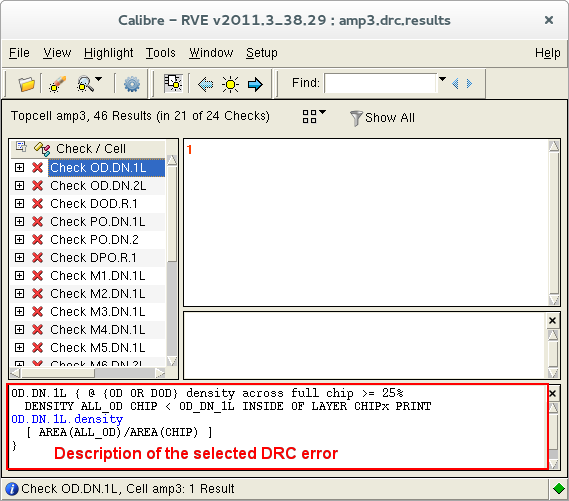Open settings gear icon in toolbar

click(x=132, y=84)
